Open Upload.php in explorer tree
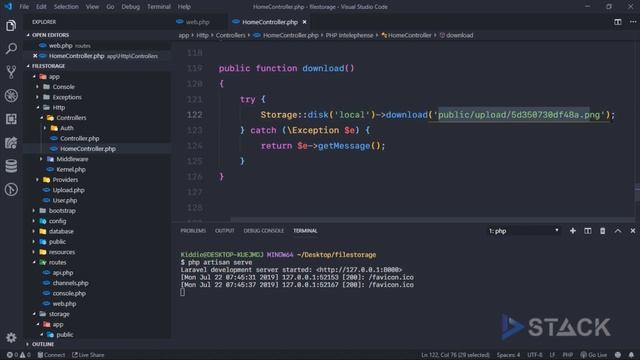The image size is (640, 360). point(69,190)
